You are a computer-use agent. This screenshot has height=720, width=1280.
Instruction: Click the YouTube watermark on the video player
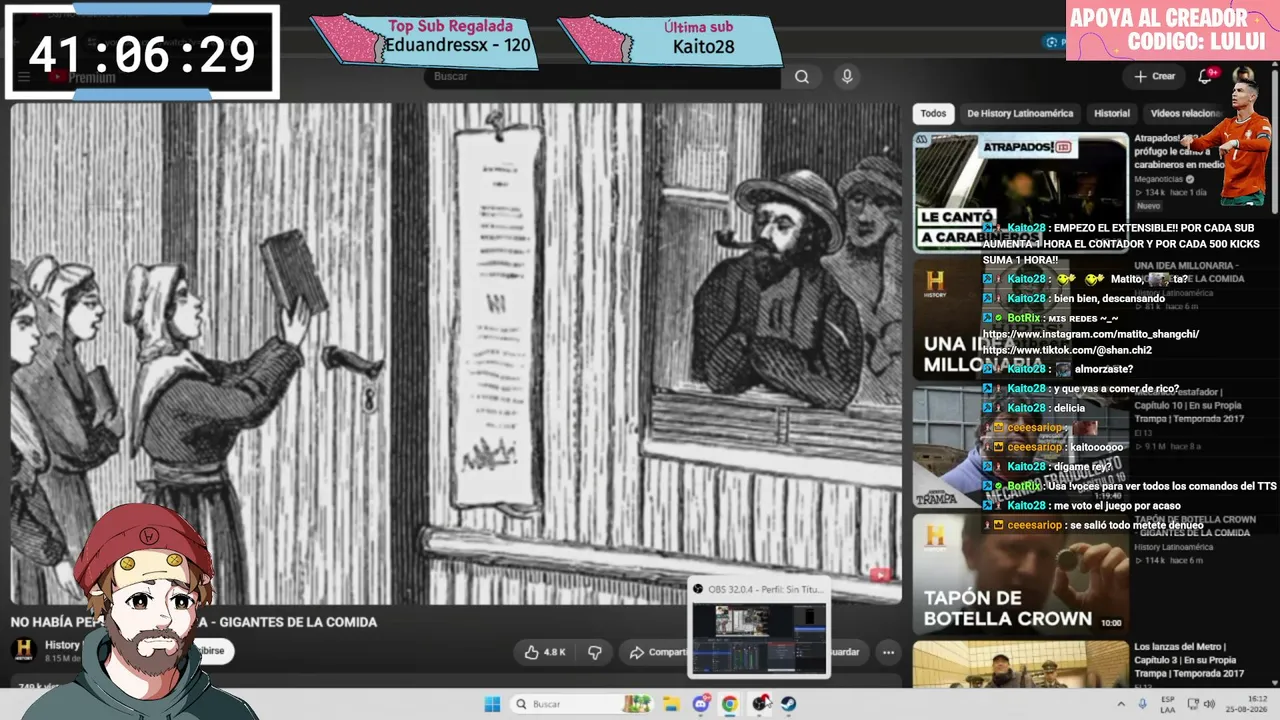pos(880,574)
